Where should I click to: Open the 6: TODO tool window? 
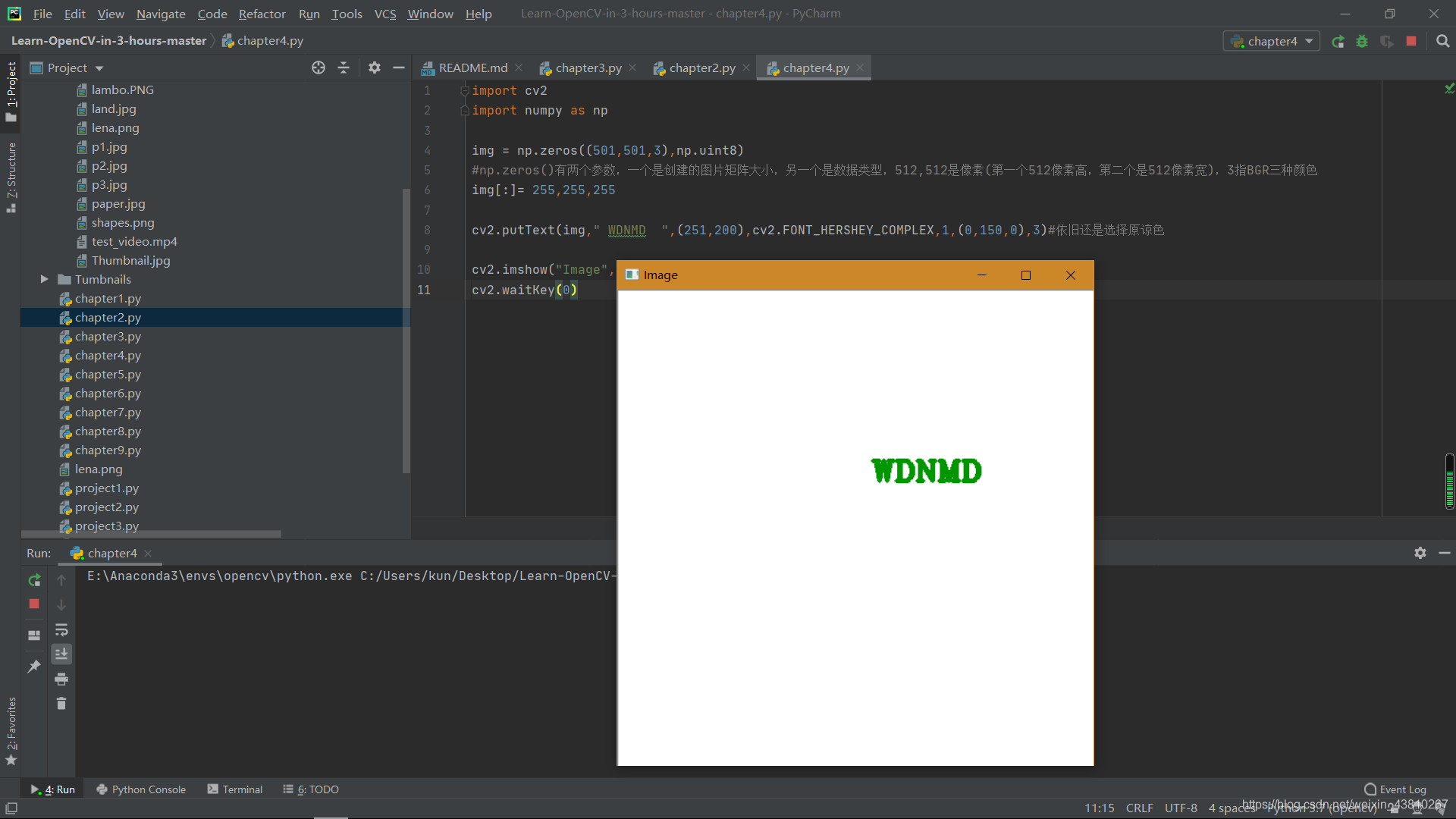click(311, 789)
